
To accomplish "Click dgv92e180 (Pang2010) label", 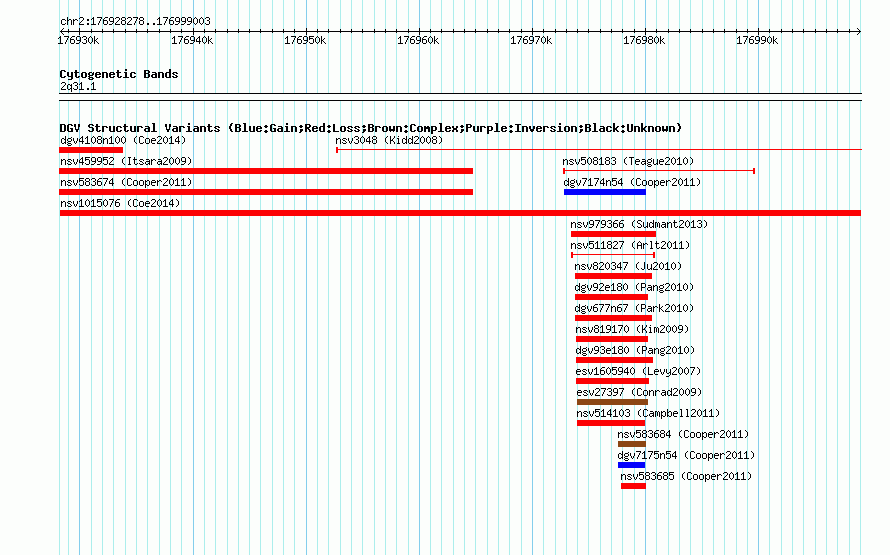I will click(x=634, y=287).
